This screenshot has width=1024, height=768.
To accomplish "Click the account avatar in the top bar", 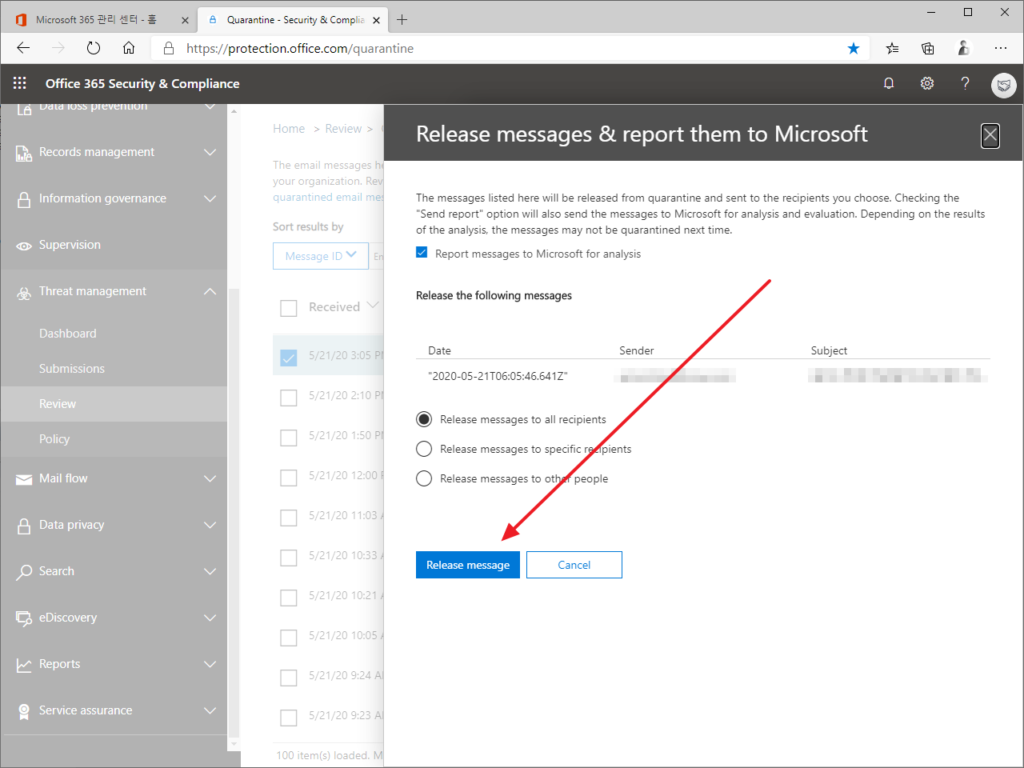I will [x=1003, y=85].
